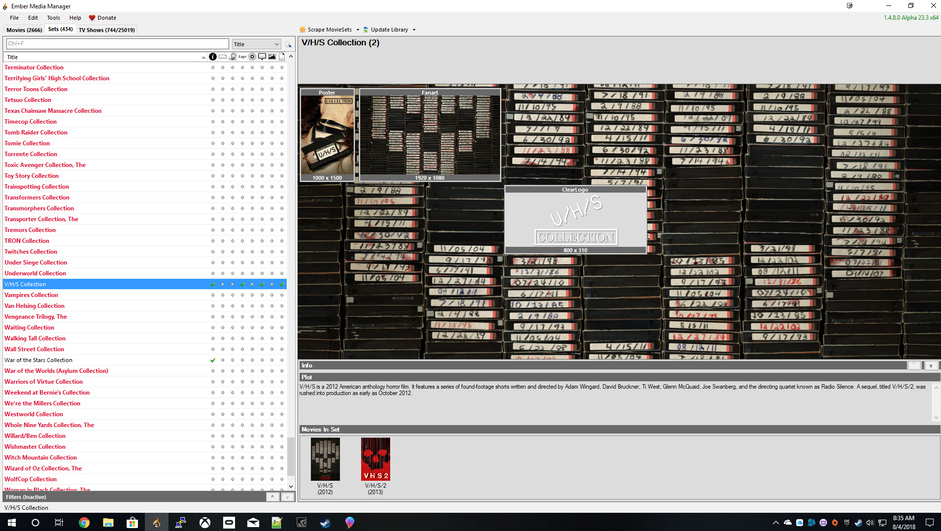This screenshot has width=941, height=531.
Task: Click the search magnifier icon beside the Title filter
Action: (x=289, y=45)
